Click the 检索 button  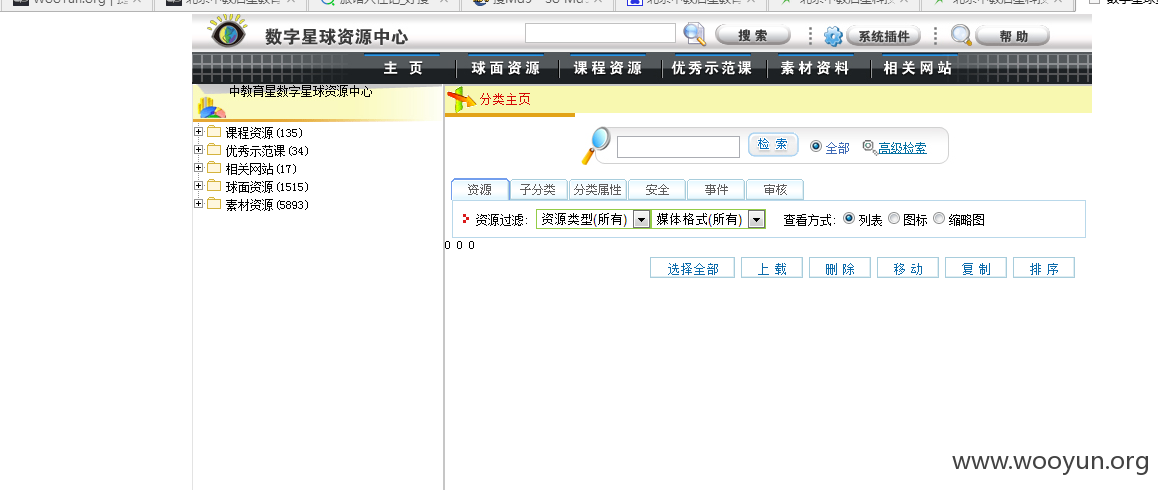click(773, 145)
